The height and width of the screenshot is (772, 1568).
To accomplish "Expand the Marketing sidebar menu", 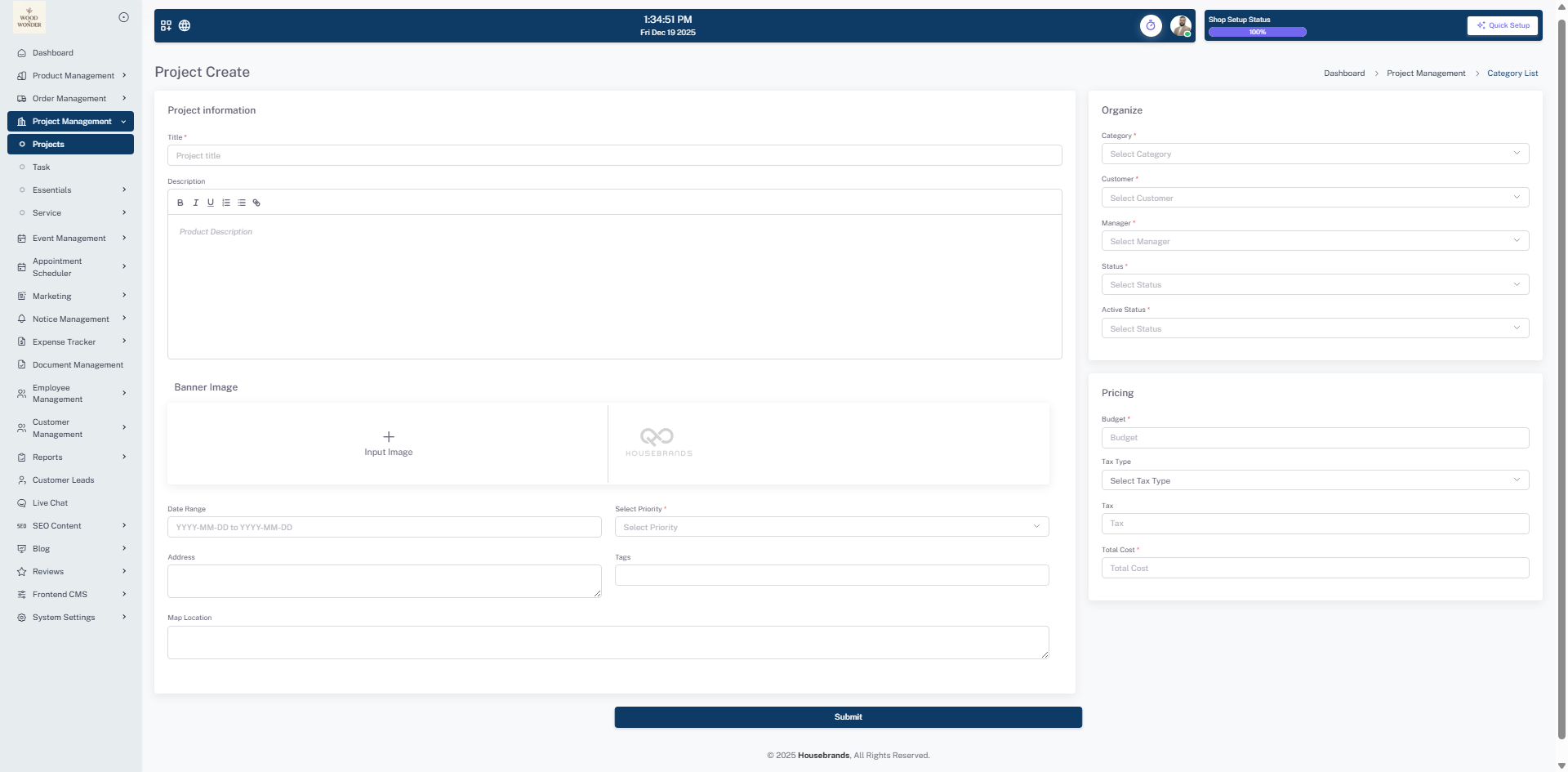I will coord(71,296).
